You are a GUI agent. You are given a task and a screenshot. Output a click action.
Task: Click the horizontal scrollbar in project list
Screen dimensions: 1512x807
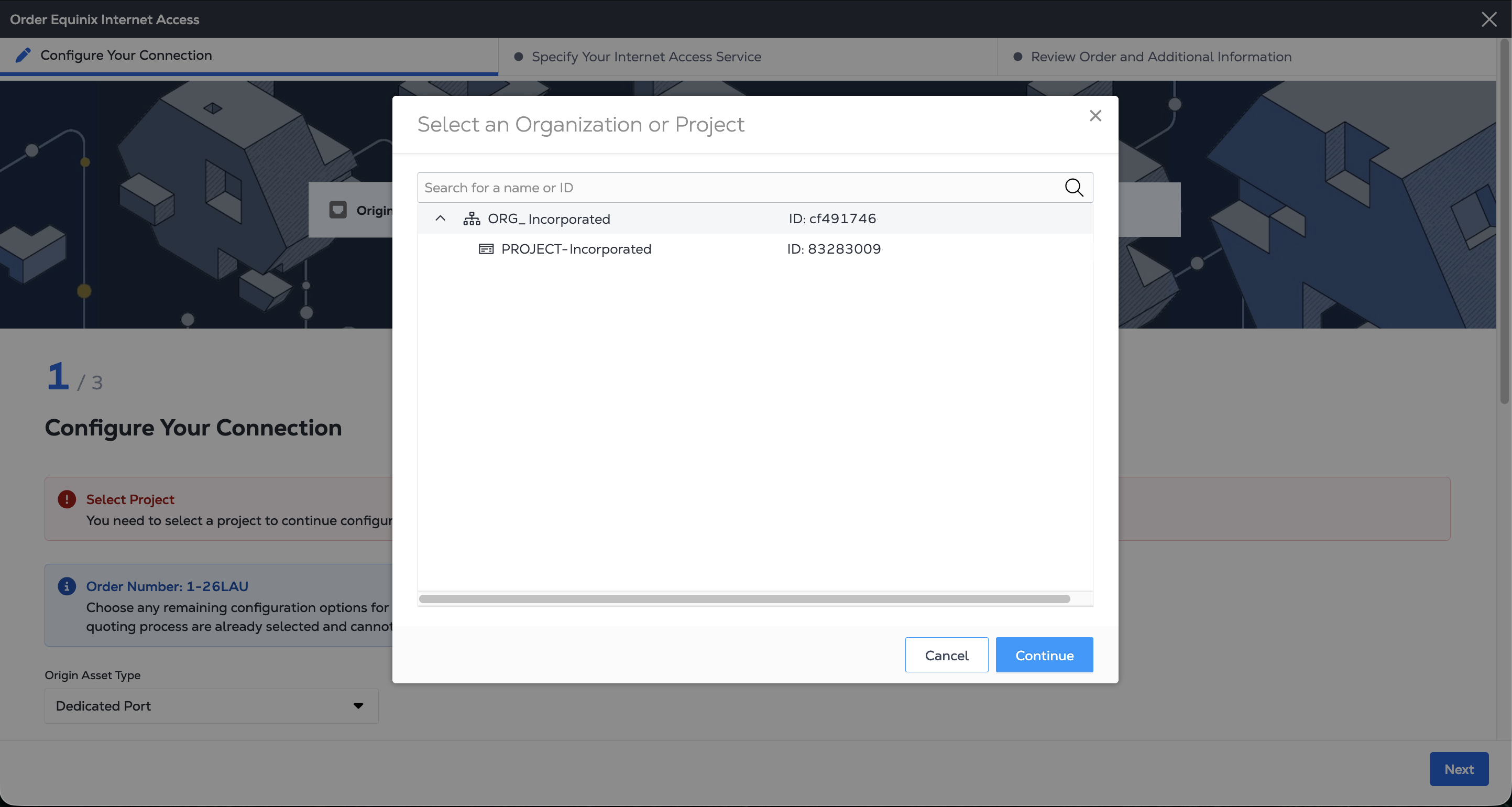(x=744, y=598)
